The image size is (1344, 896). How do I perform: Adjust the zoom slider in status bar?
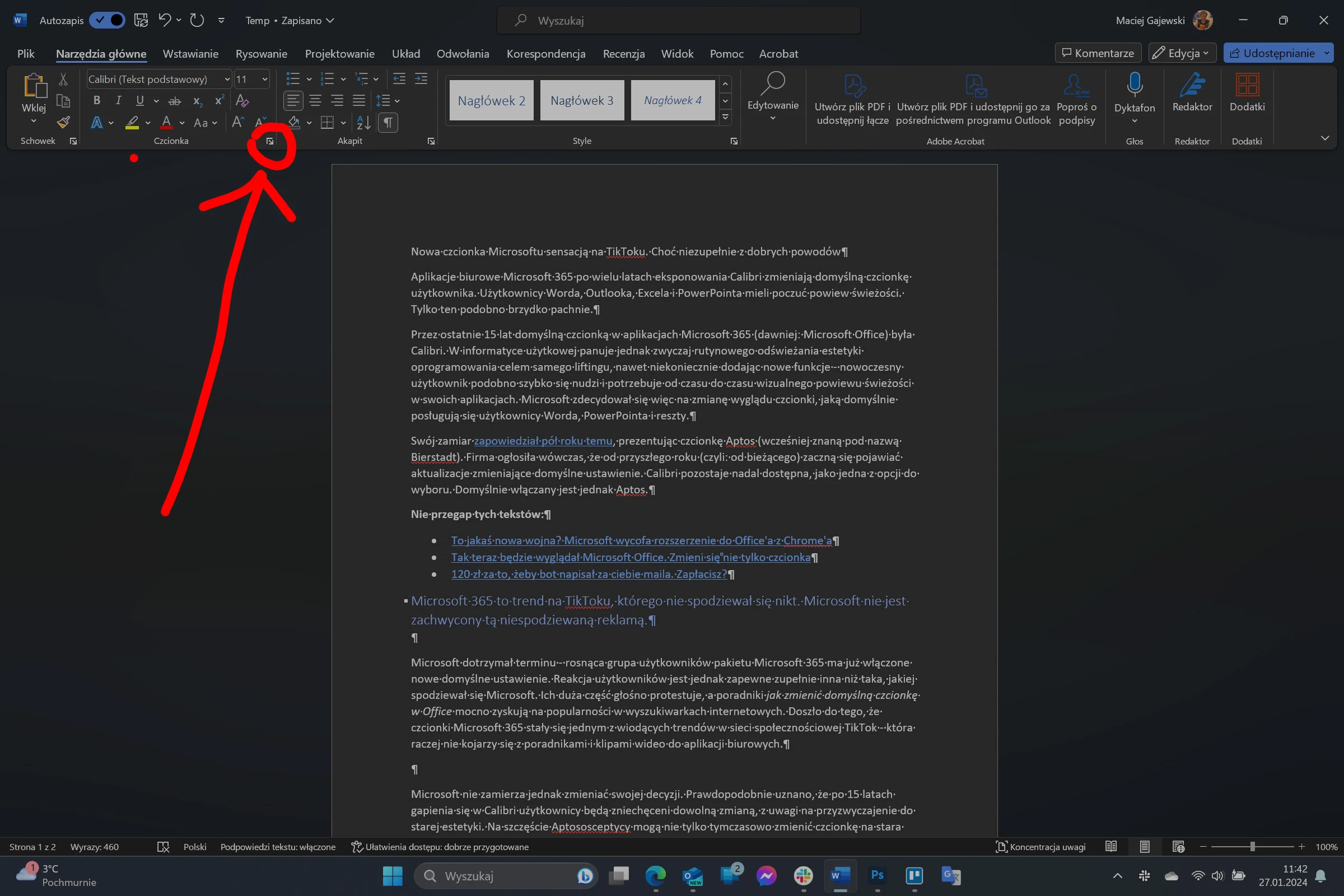(1252, 847)
